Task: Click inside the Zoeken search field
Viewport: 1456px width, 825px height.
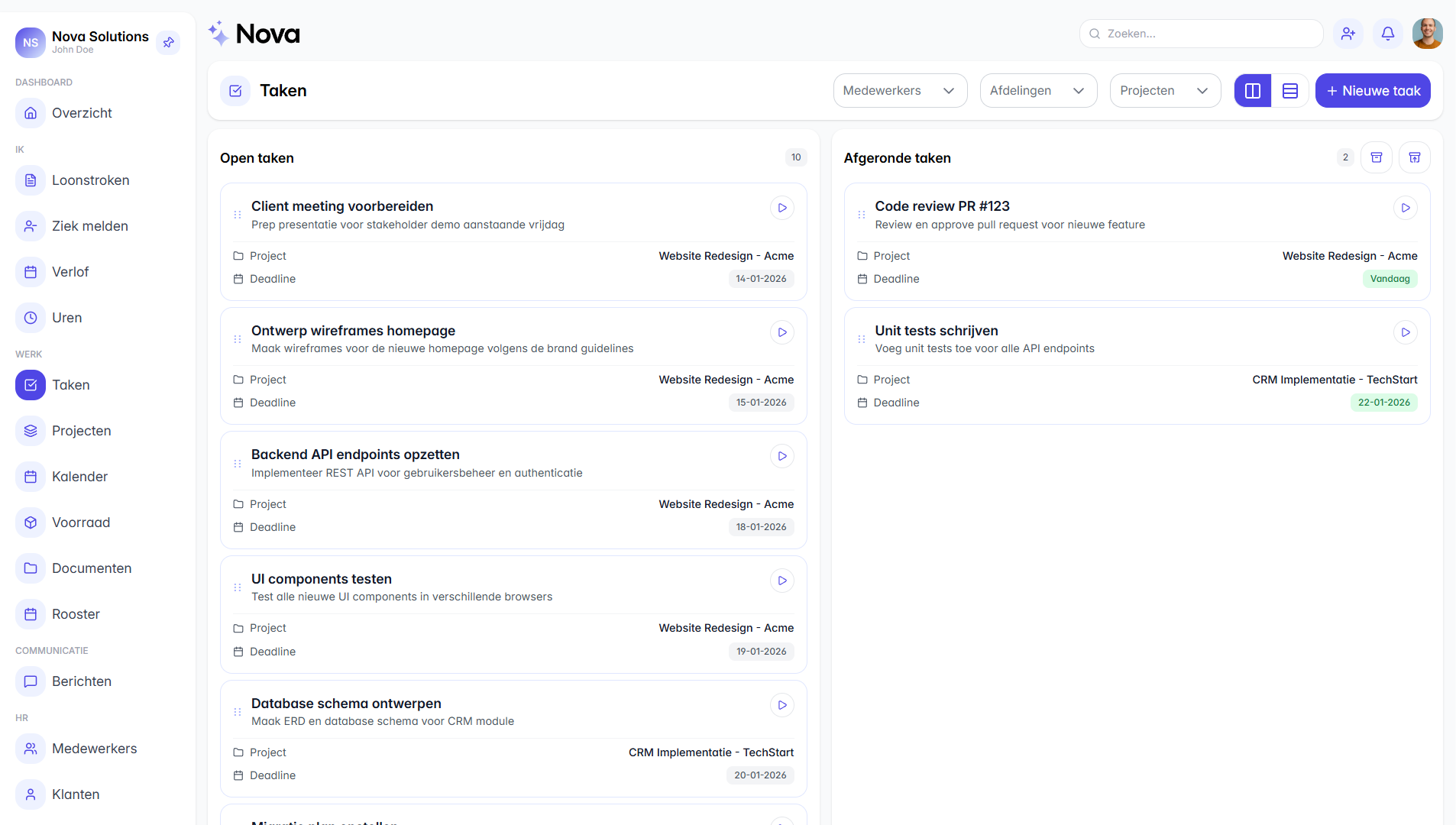Action: [x=1201, y=34]
